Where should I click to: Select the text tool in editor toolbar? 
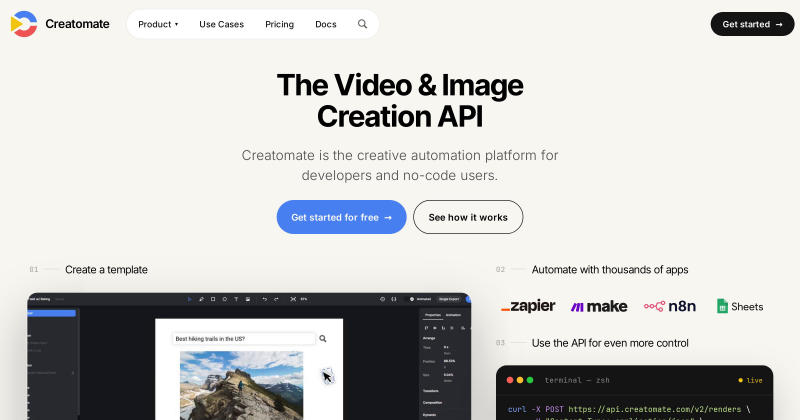tap(236, 299)
